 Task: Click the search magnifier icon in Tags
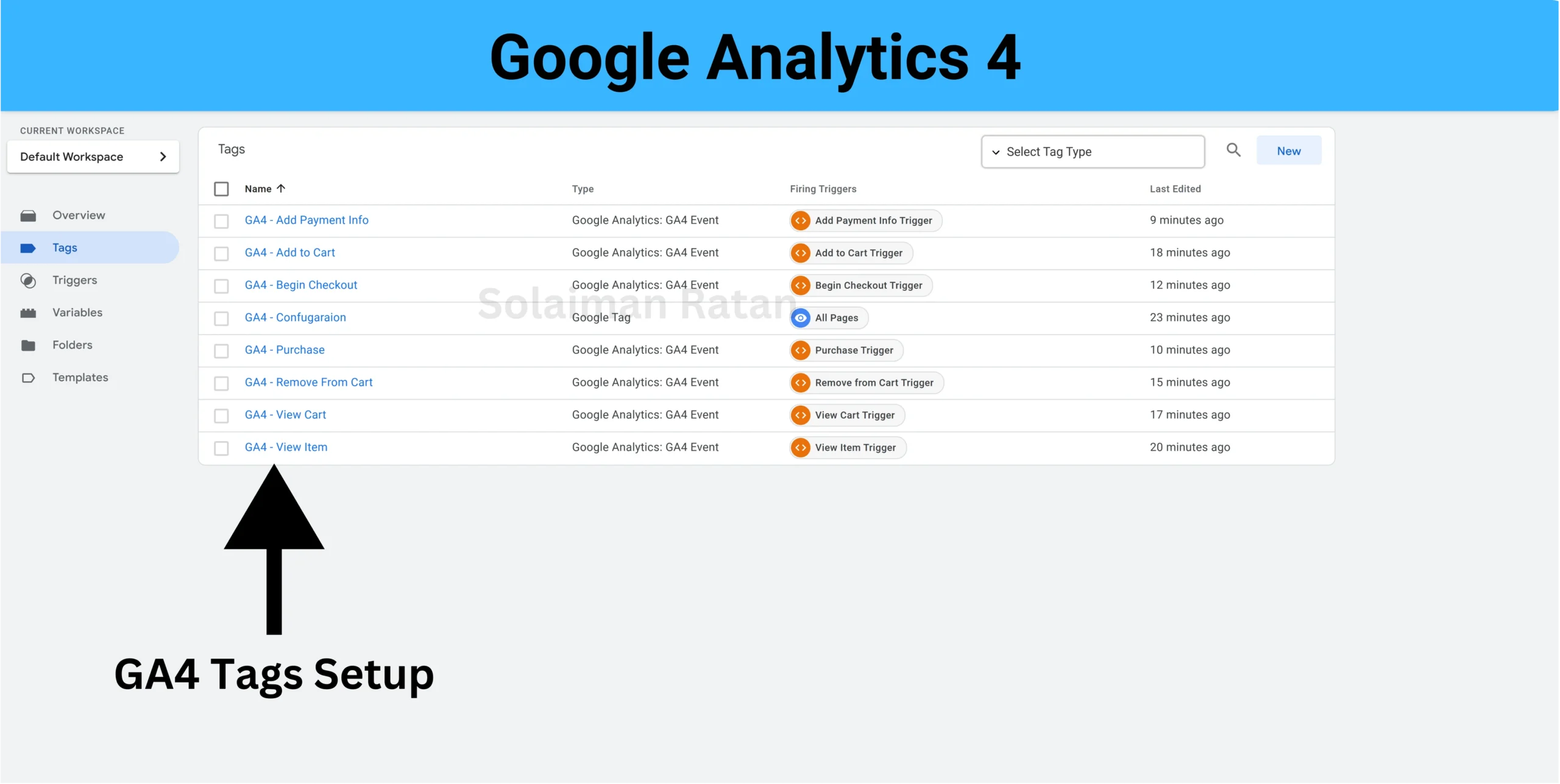tap(1233, 150)
